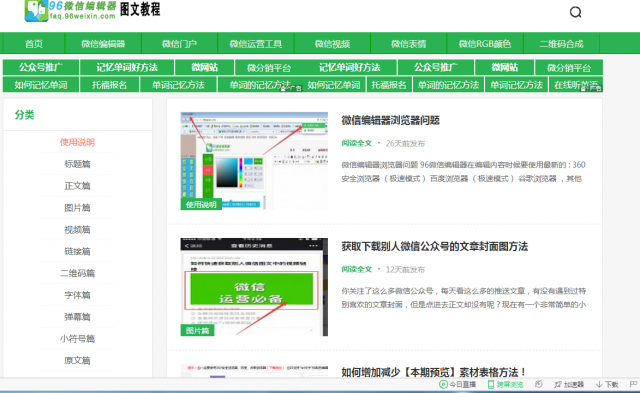640x393 pixels.
Task: Go to the 微信RGB颜色 menu item
Action: click(x=484, y=44)
